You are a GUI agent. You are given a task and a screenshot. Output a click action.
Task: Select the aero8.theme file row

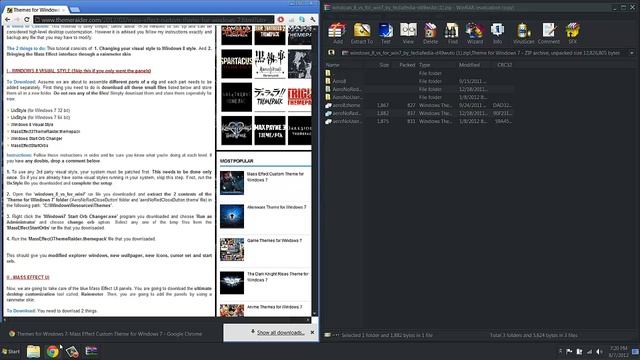point(419,105)
